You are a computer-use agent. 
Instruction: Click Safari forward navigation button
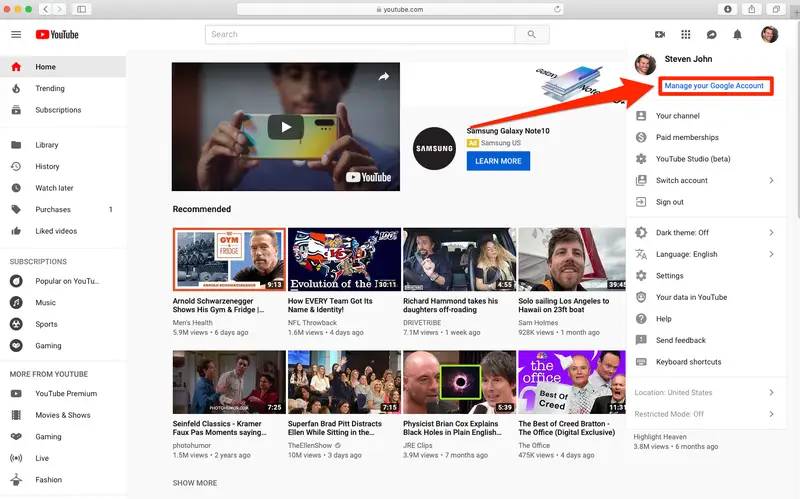click(x=60, y=9)
